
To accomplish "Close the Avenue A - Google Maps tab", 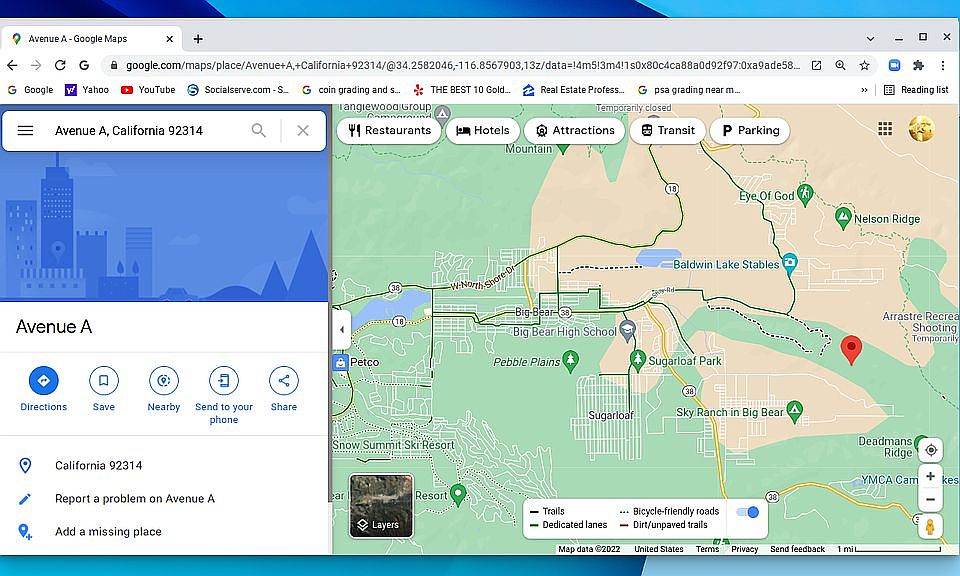I will click(170, 39).
